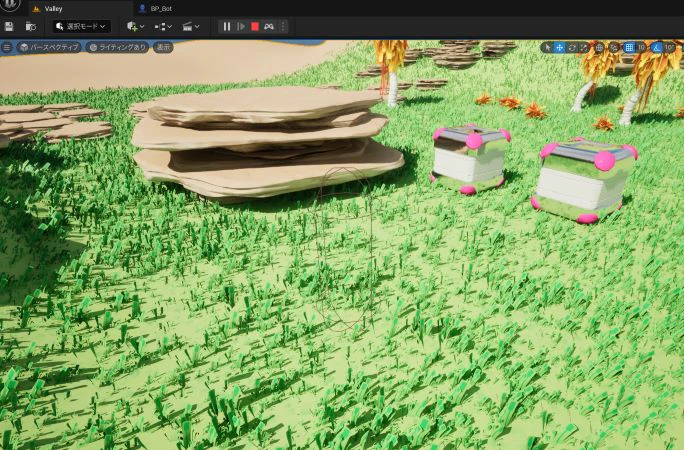Select the right pink-cornered cube in viewport
Image resolution: width=684 pixels, height=450 pixels.
(x=584, y=181)
